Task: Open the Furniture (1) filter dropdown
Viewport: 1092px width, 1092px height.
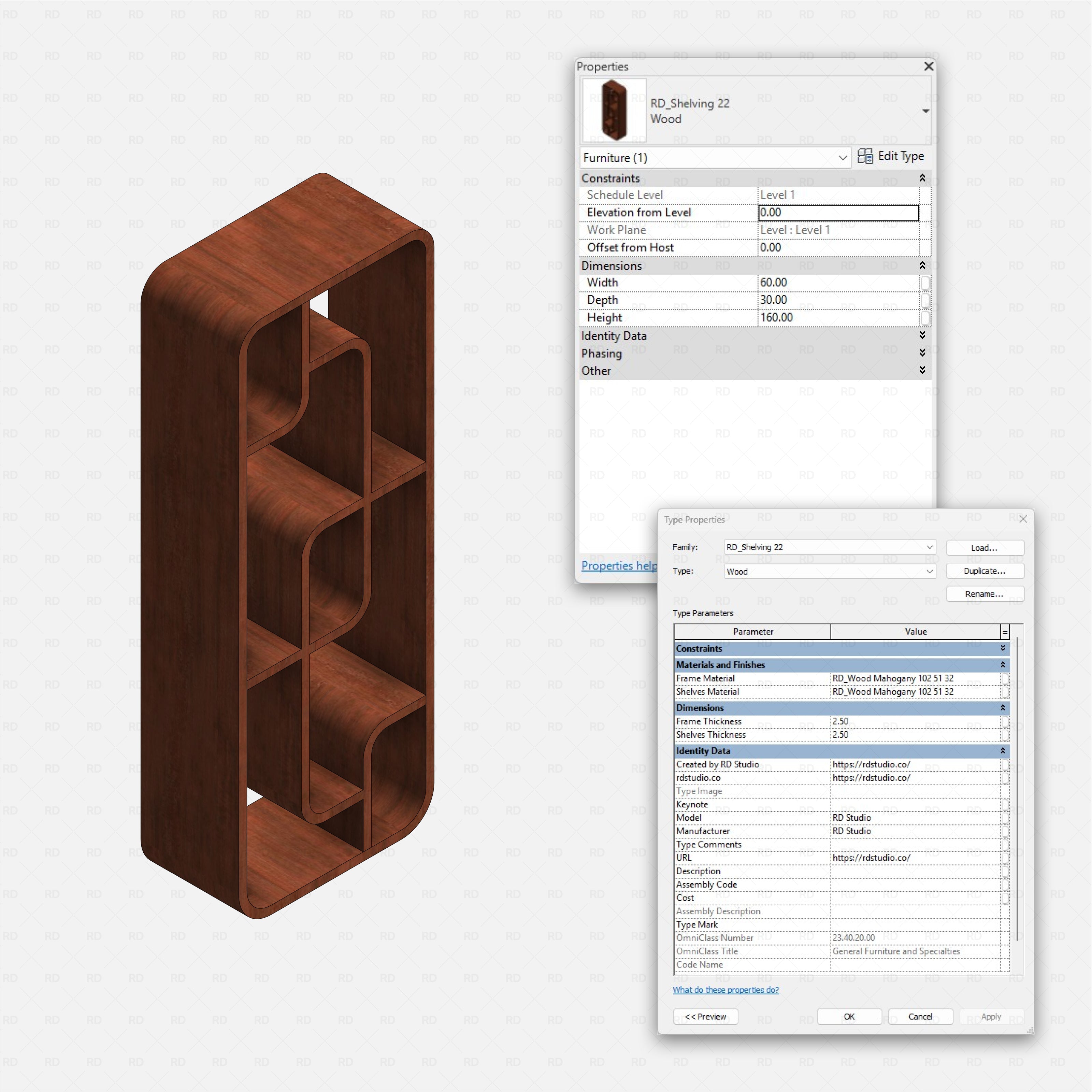Action: 716,158
